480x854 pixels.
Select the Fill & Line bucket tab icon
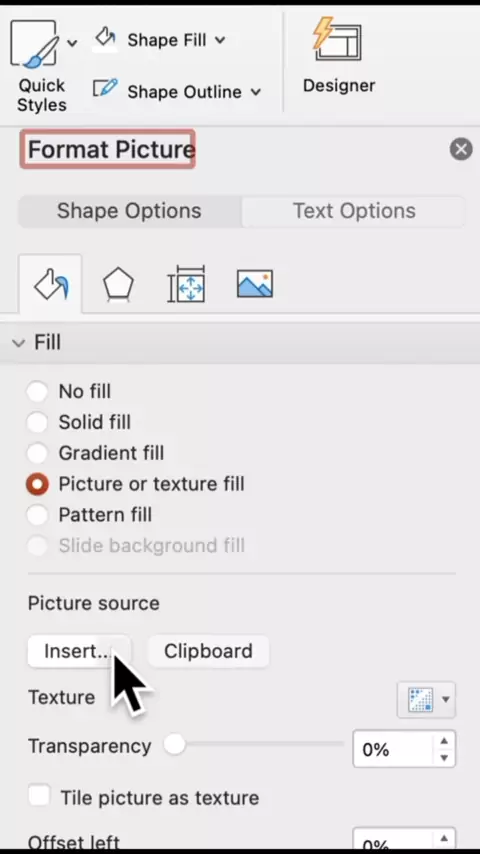(51, 284)
